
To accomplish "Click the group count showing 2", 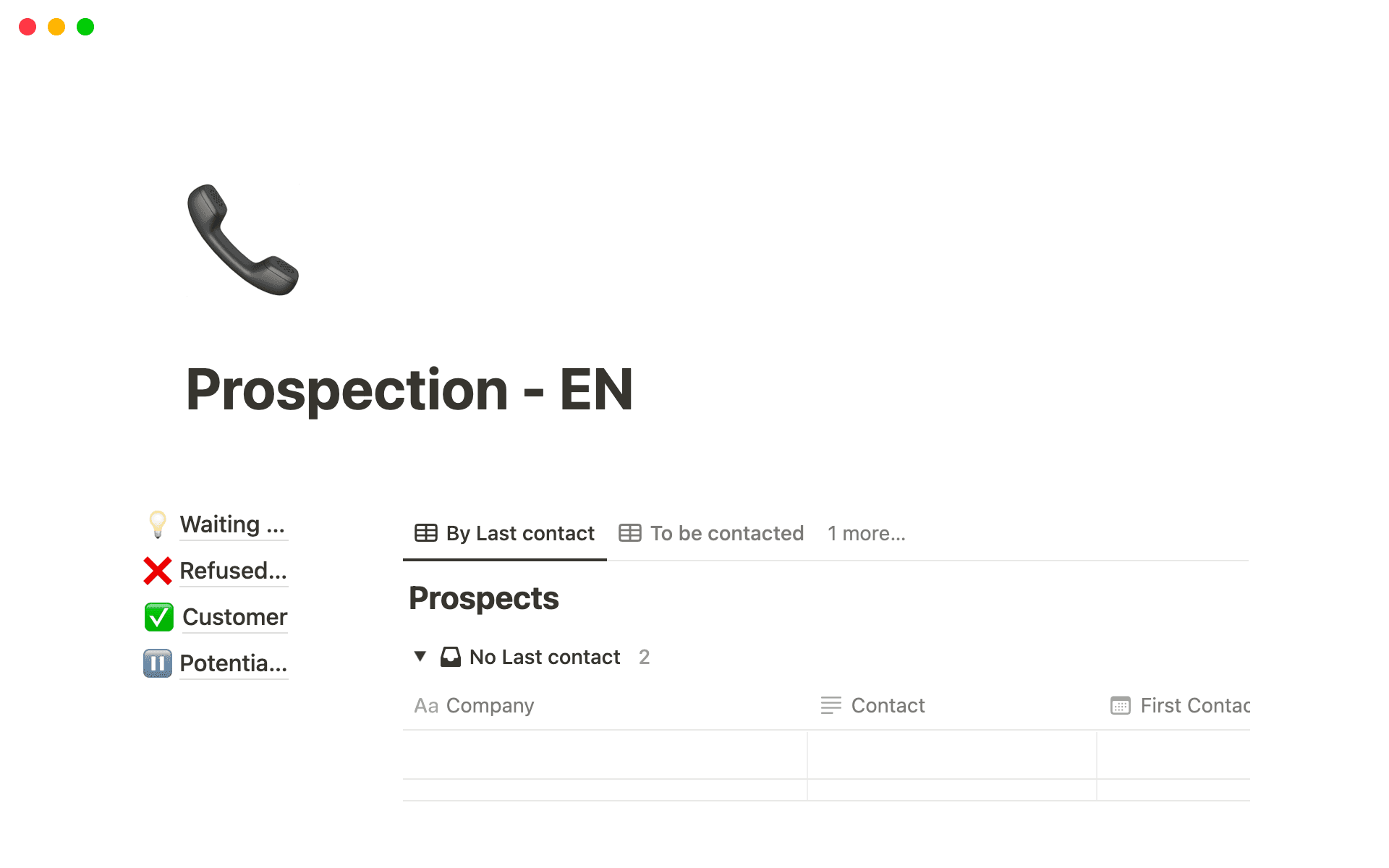I will tap(644, 657).
